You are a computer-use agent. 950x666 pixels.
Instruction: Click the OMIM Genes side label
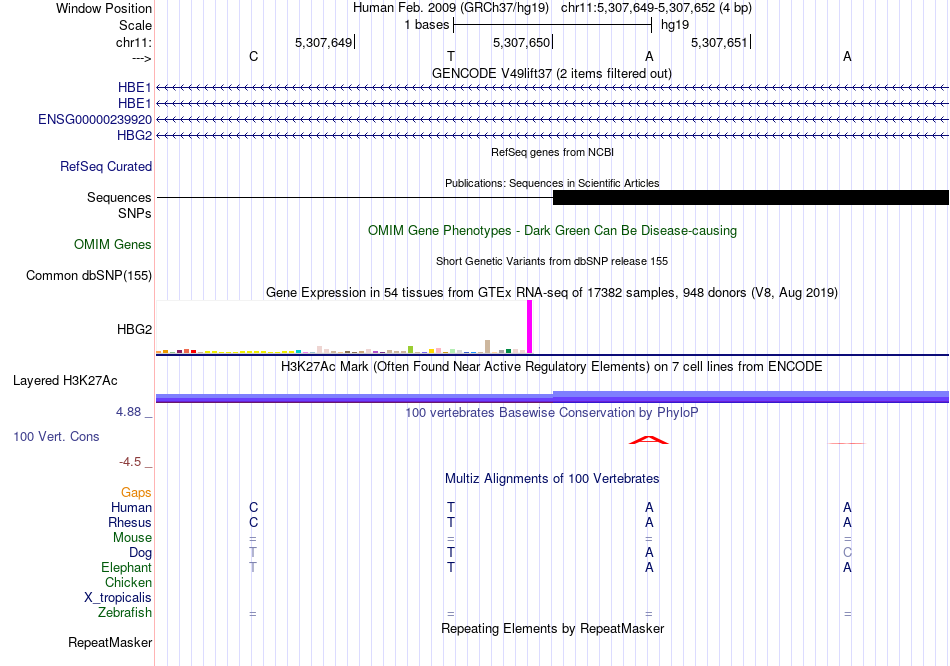pyautogui.click(x=113, y=244)
